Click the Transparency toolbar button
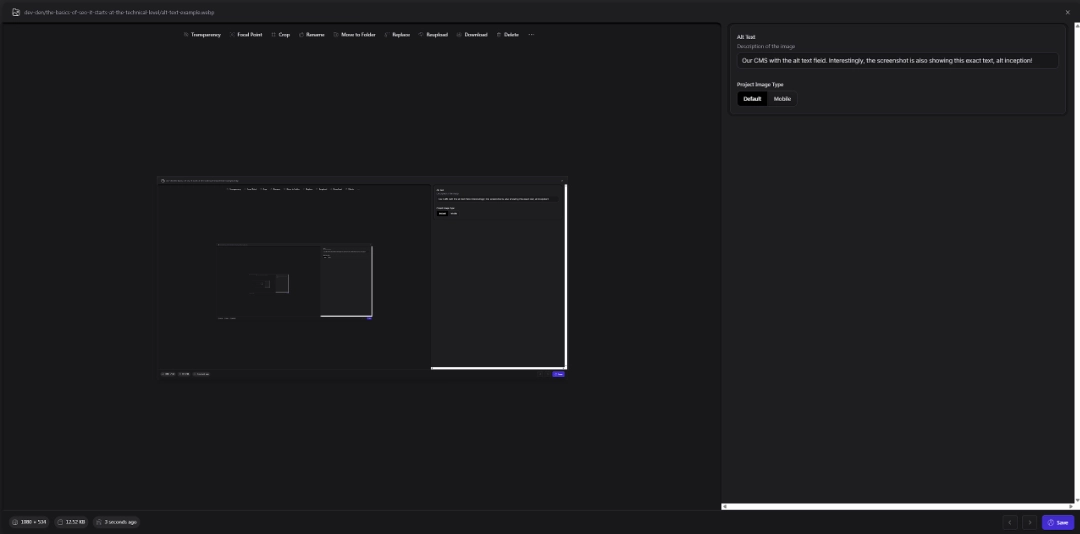 click(x=202, y=34)
